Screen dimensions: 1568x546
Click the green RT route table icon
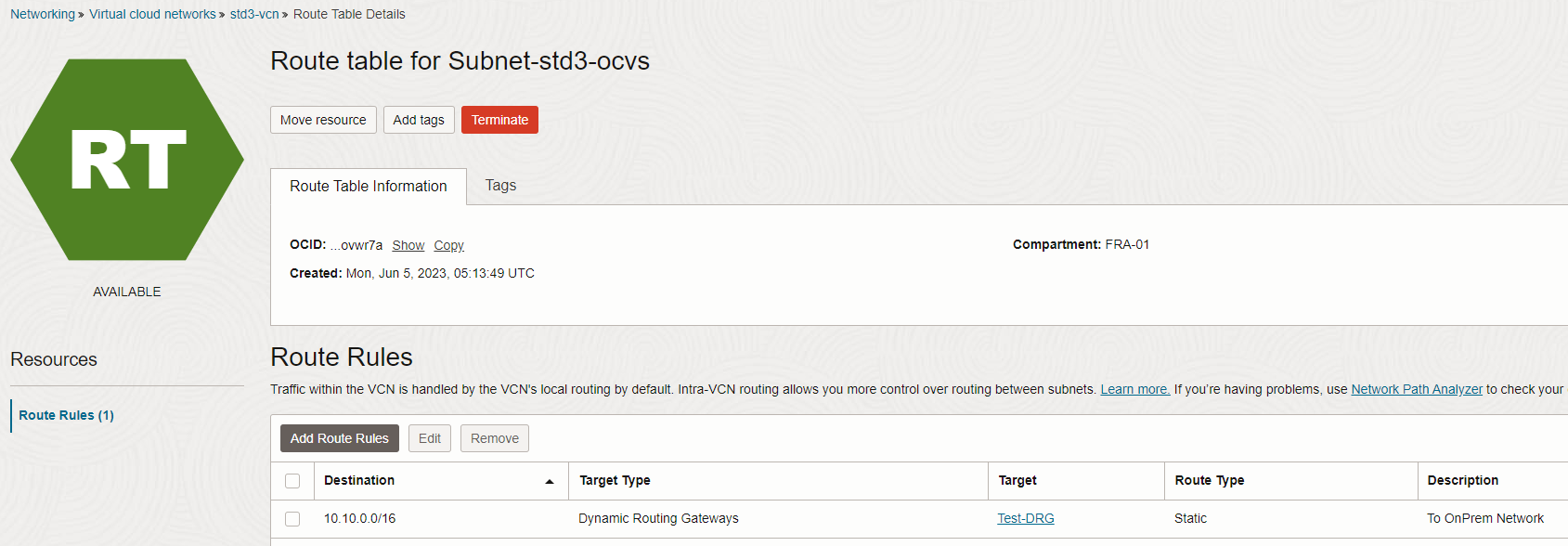(x=127, y=160)
